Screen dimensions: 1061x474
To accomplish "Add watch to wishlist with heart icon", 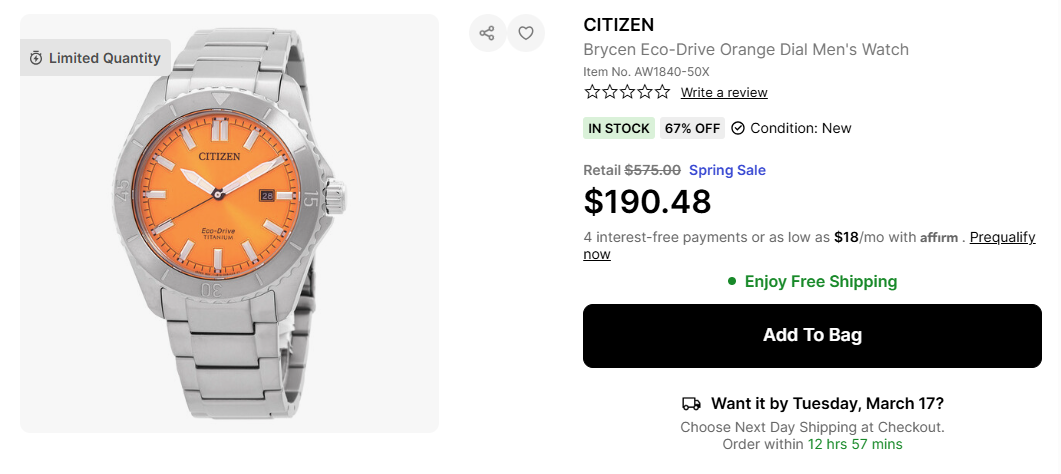I will [526, 33].
